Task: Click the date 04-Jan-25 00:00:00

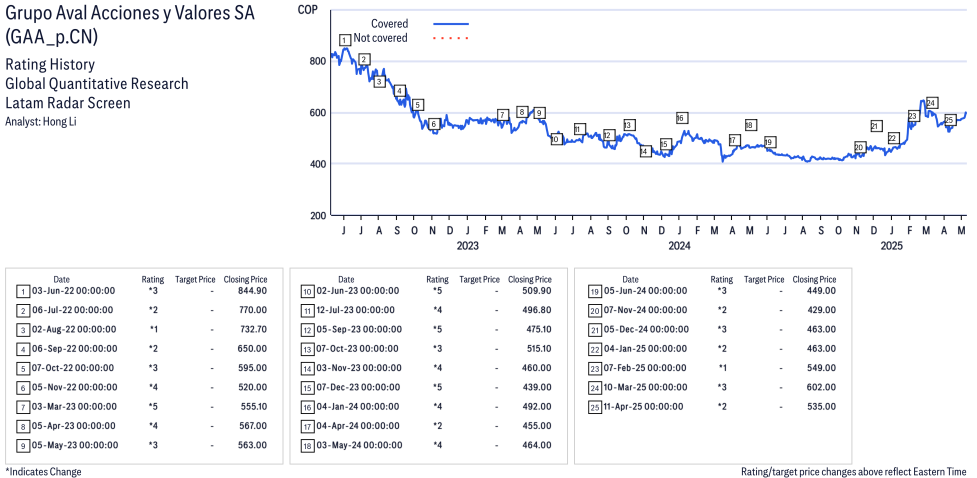Action: coord(644,348)
